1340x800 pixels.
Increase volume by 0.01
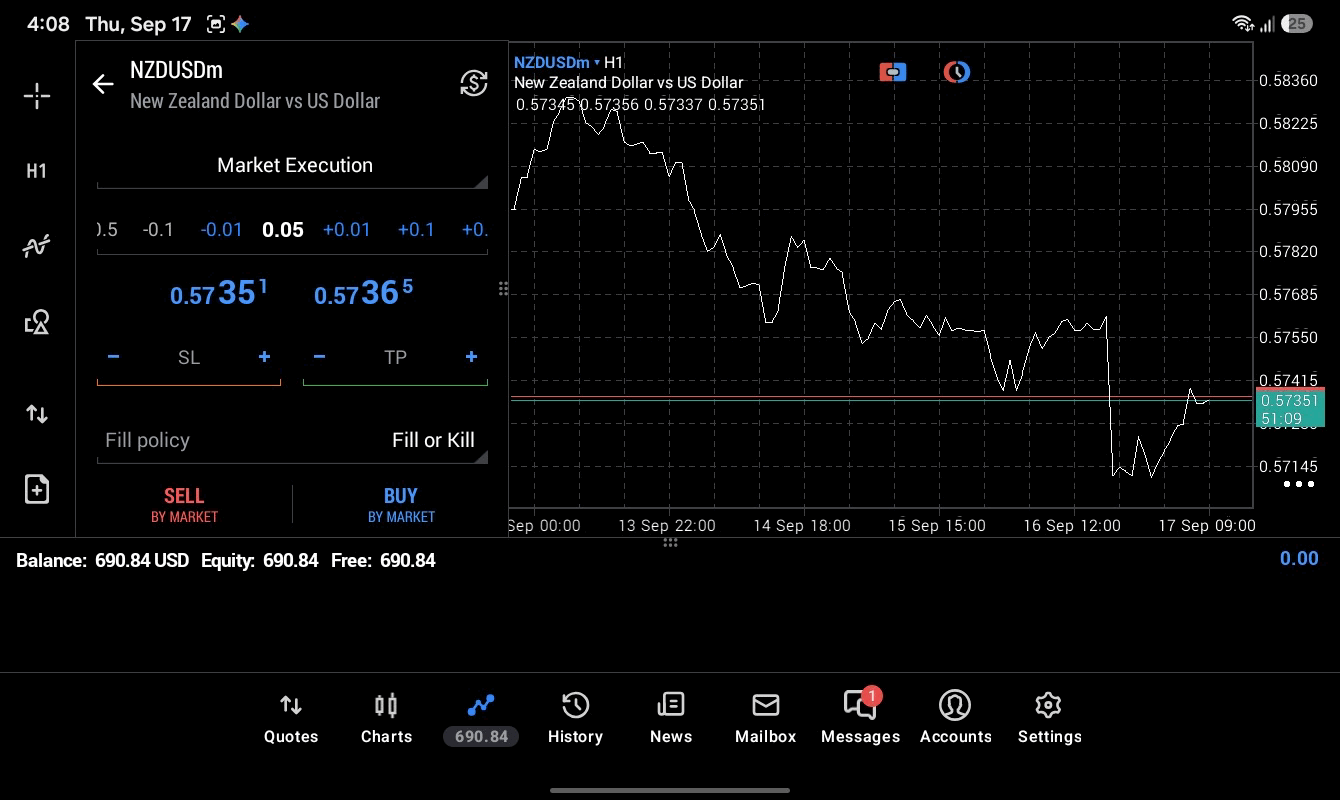click(x=346, y=230)
